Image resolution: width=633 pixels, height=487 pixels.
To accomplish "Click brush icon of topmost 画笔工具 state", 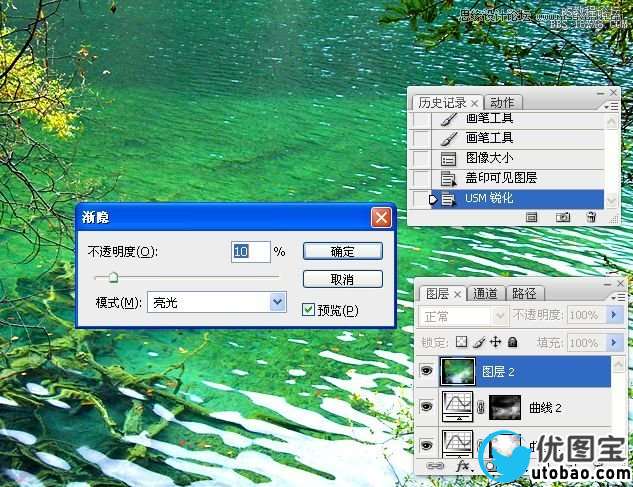I will 448,119.
